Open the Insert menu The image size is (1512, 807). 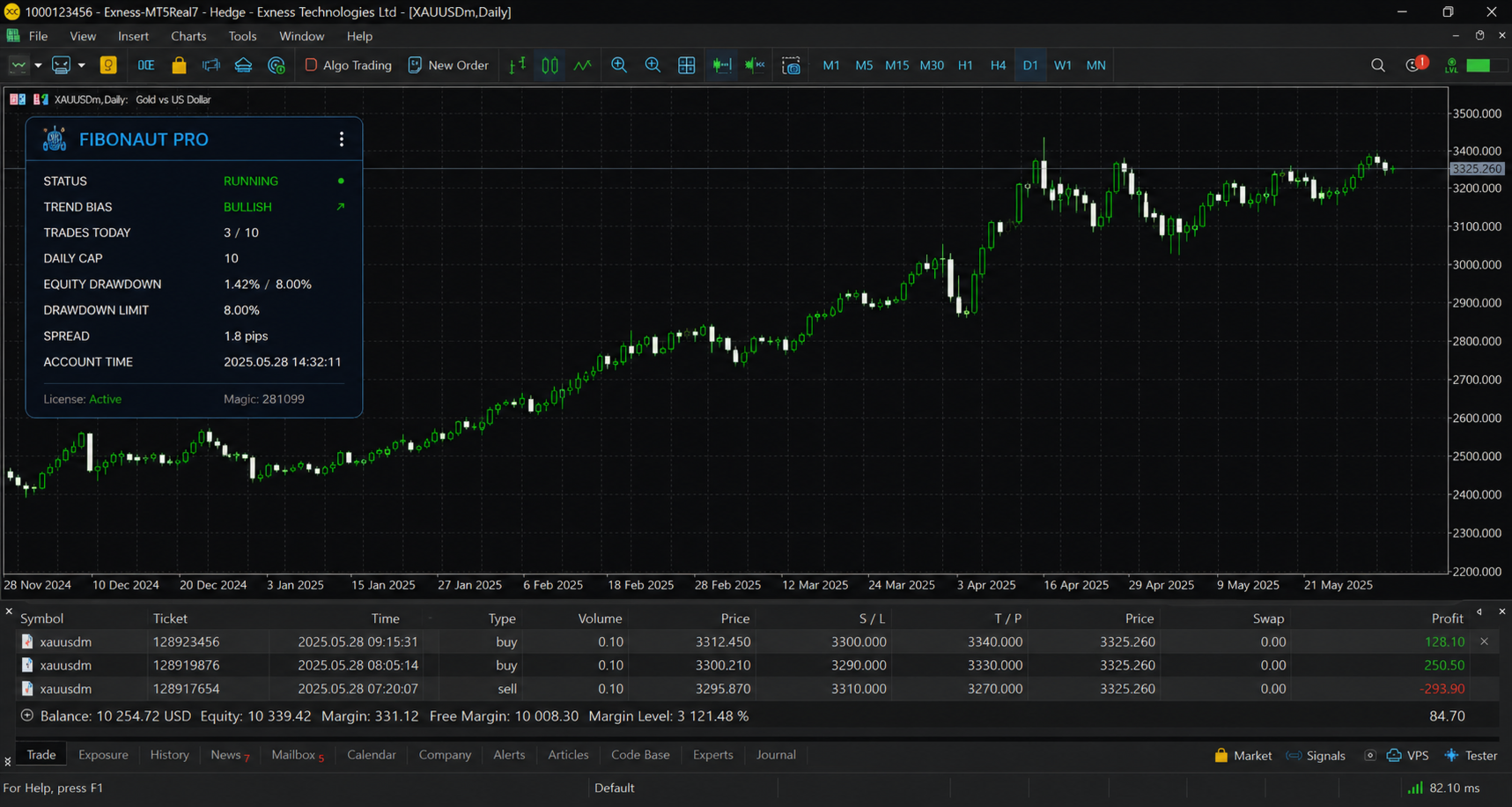coord(133,36)
